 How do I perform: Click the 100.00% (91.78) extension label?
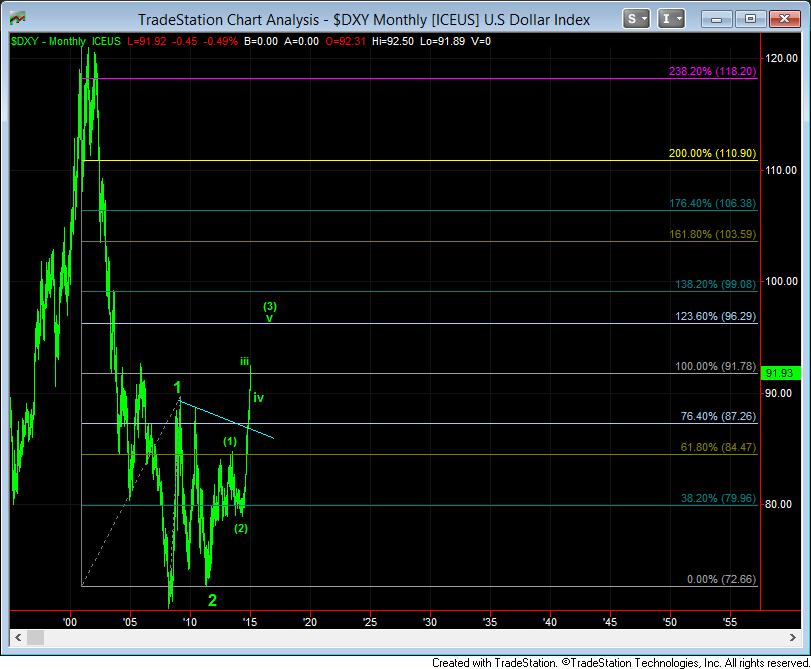click(716, 367)
